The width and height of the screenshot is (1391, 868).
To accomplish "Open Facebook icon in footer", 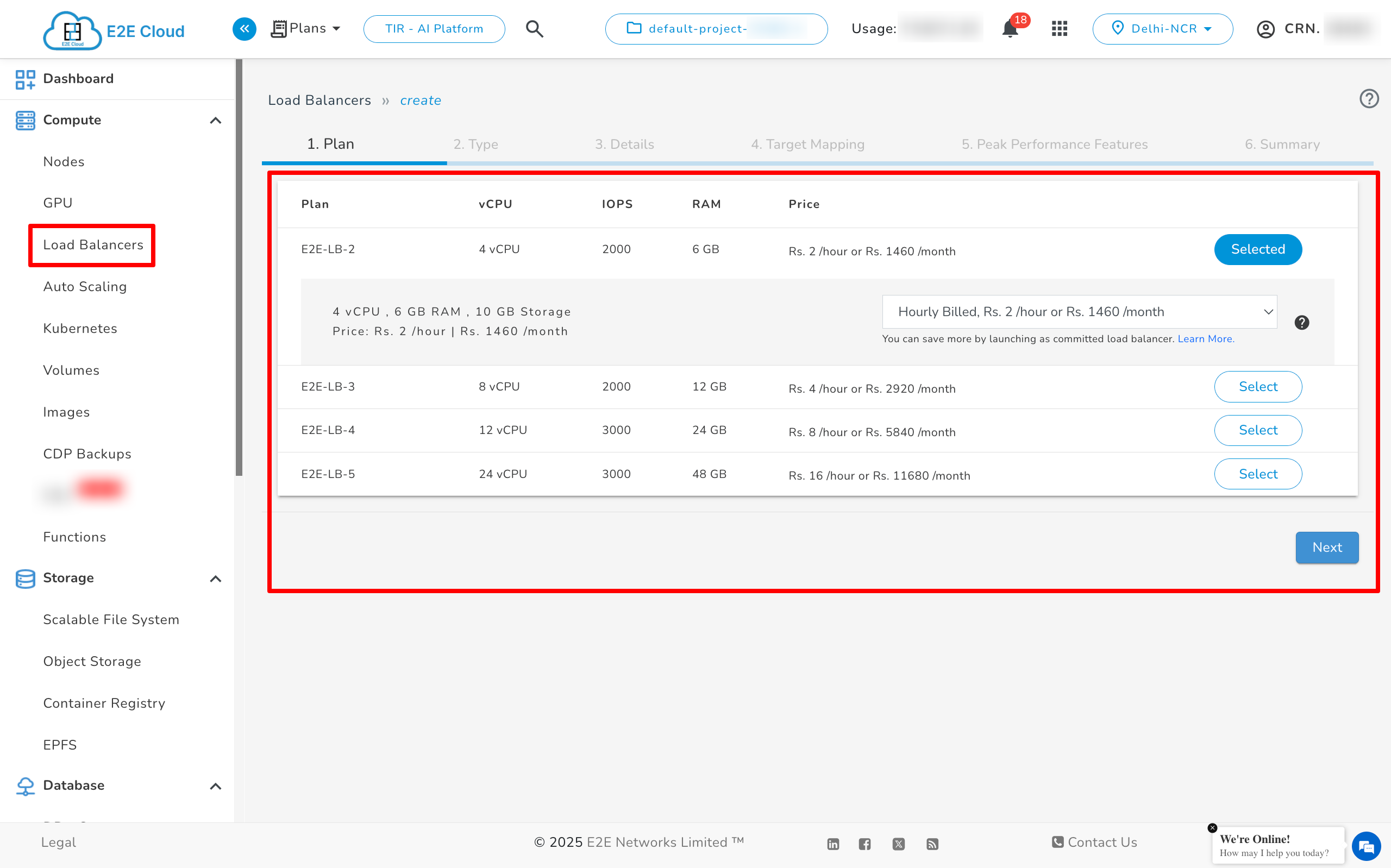I will [x=864, y=844].
